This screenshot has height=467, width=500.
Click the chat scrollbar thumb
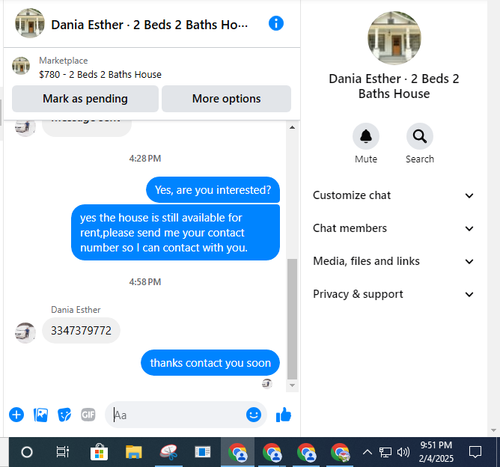click(x=292, y=319)
